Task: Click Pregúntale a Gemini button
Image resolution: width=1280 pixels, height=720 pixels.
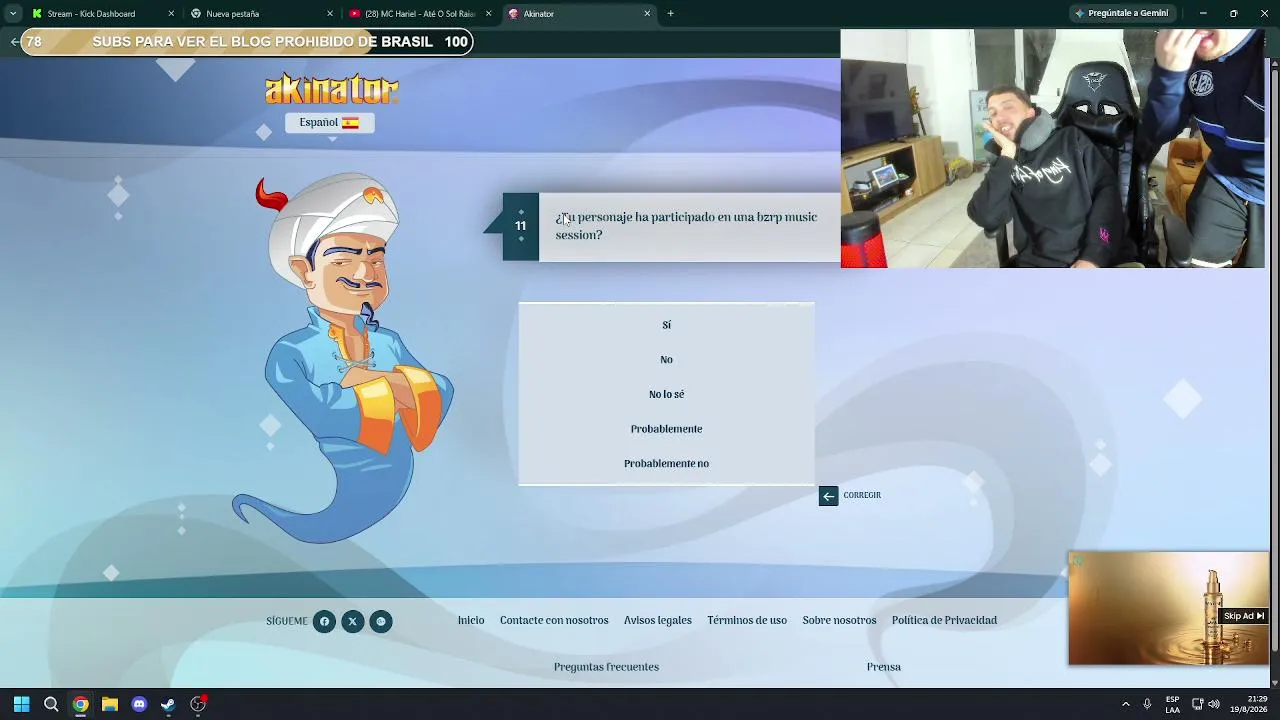Action: click(x=1121, y=14)
